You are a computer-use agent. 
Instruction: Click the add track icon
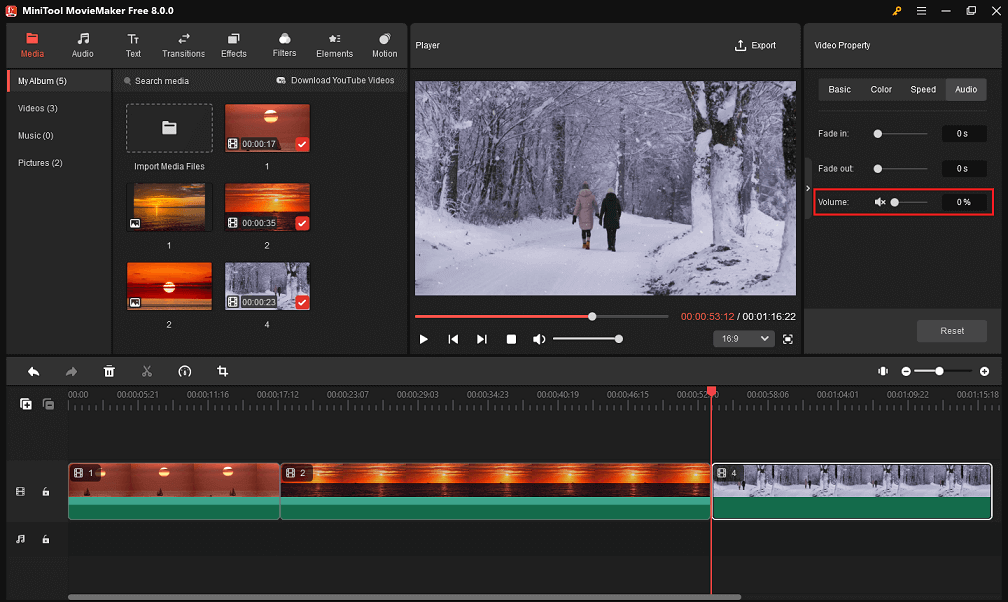(26, 404)
